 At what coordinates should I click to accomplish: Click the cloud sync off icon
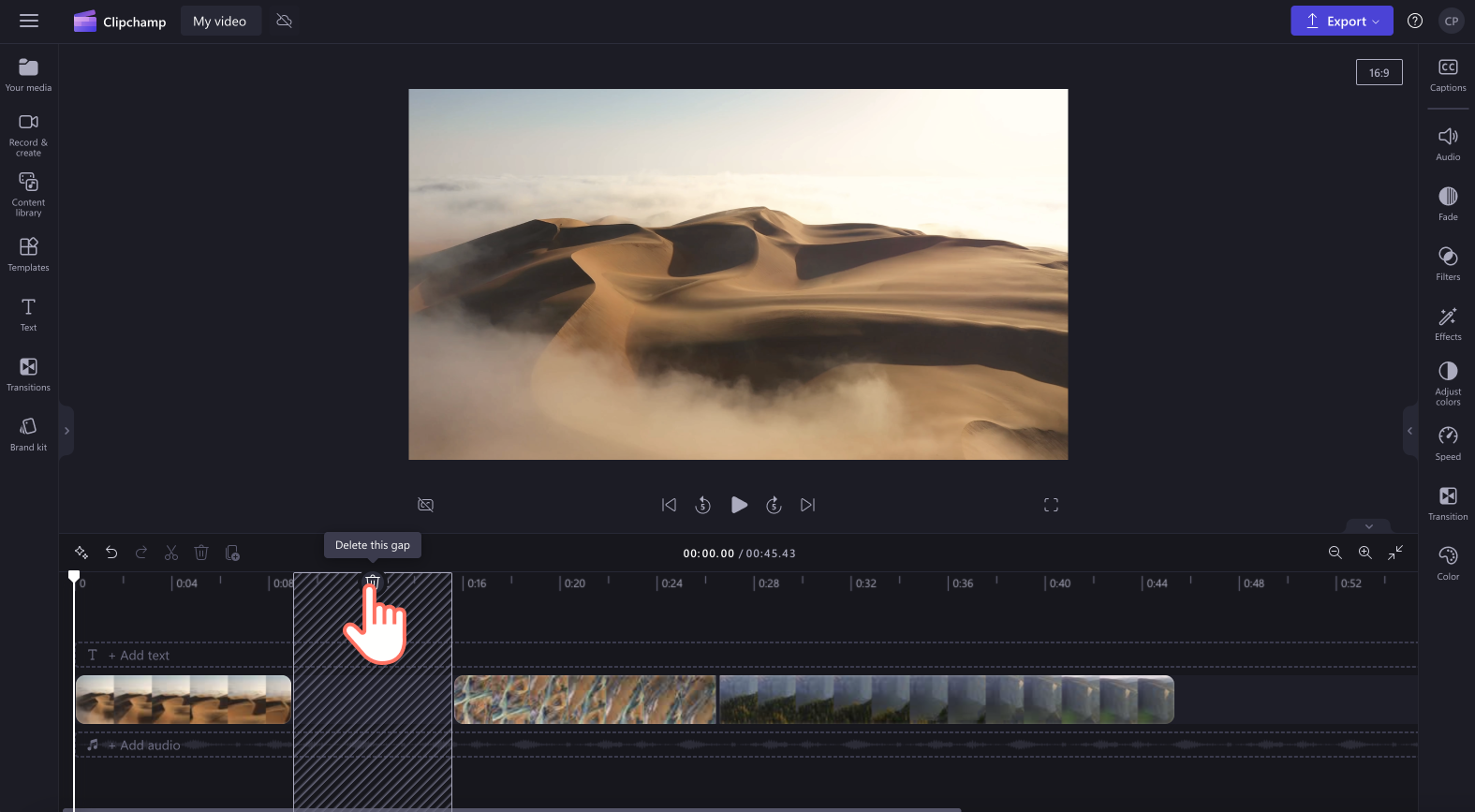click(x=285, y=21)
